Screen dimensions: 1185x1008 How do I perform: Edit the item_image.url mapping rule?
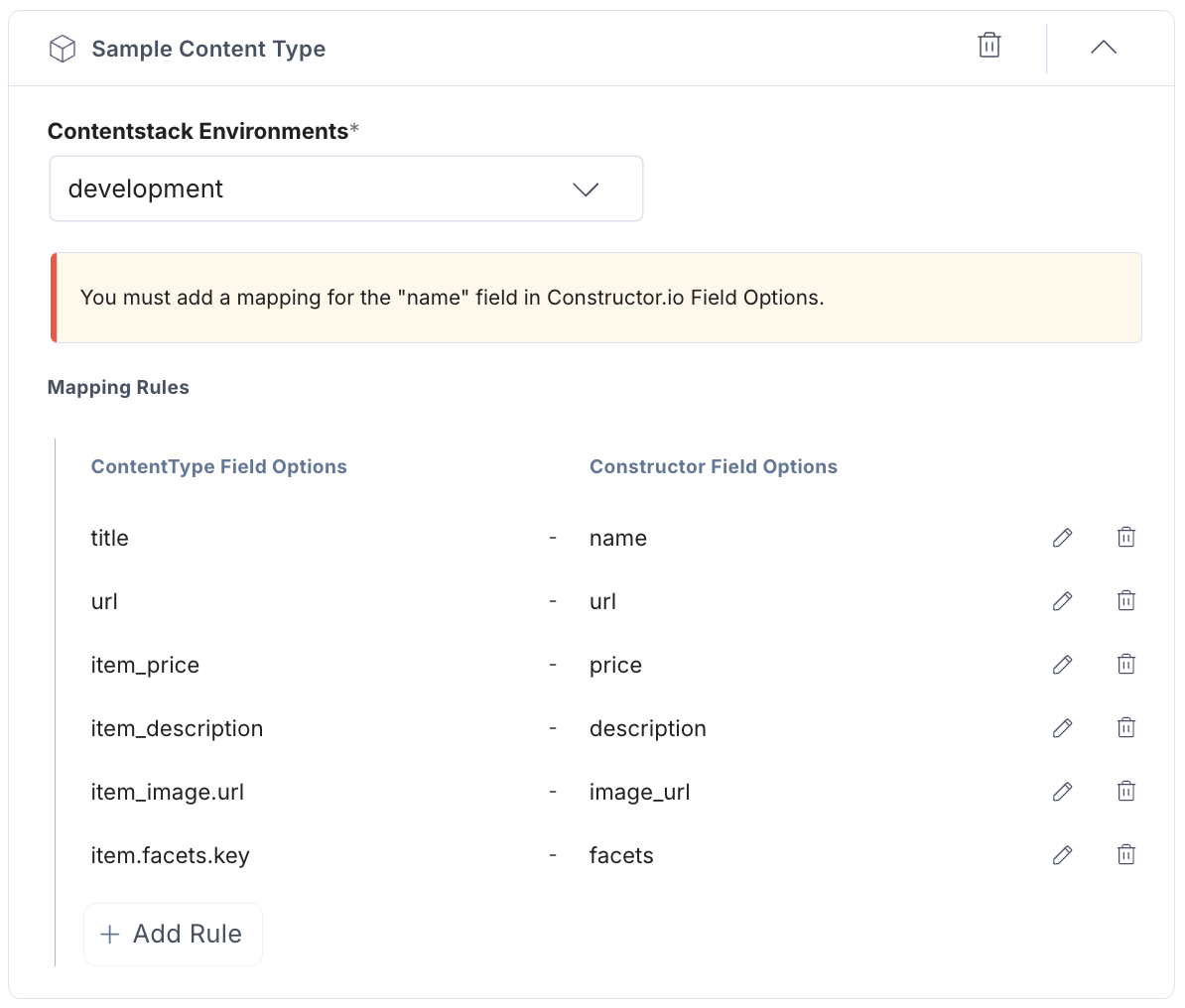[1063, 791]
